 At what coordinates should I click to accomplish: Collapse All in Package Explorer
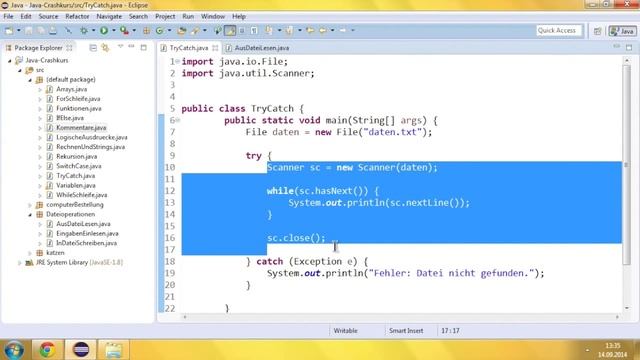tap(93, 48)
